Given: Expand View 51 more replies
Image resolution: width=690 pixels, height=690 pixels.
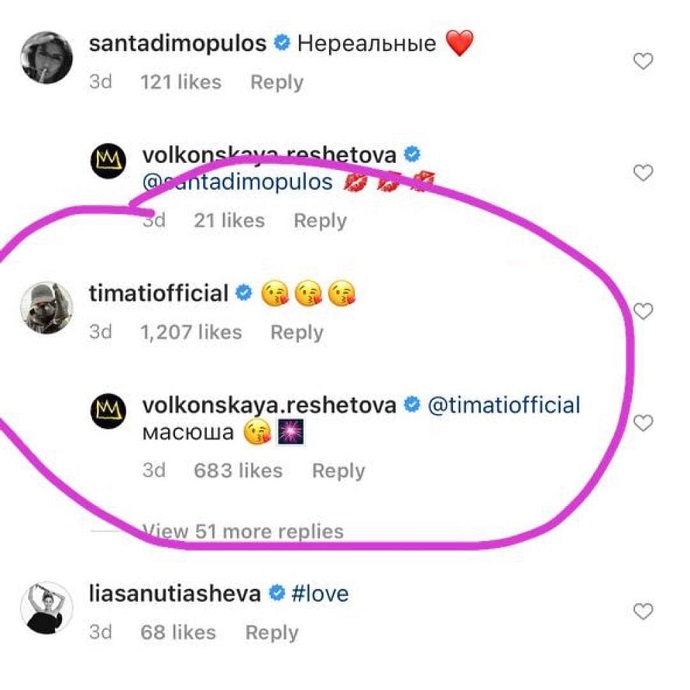Looking at the screenshot, I should click(243, 531).
